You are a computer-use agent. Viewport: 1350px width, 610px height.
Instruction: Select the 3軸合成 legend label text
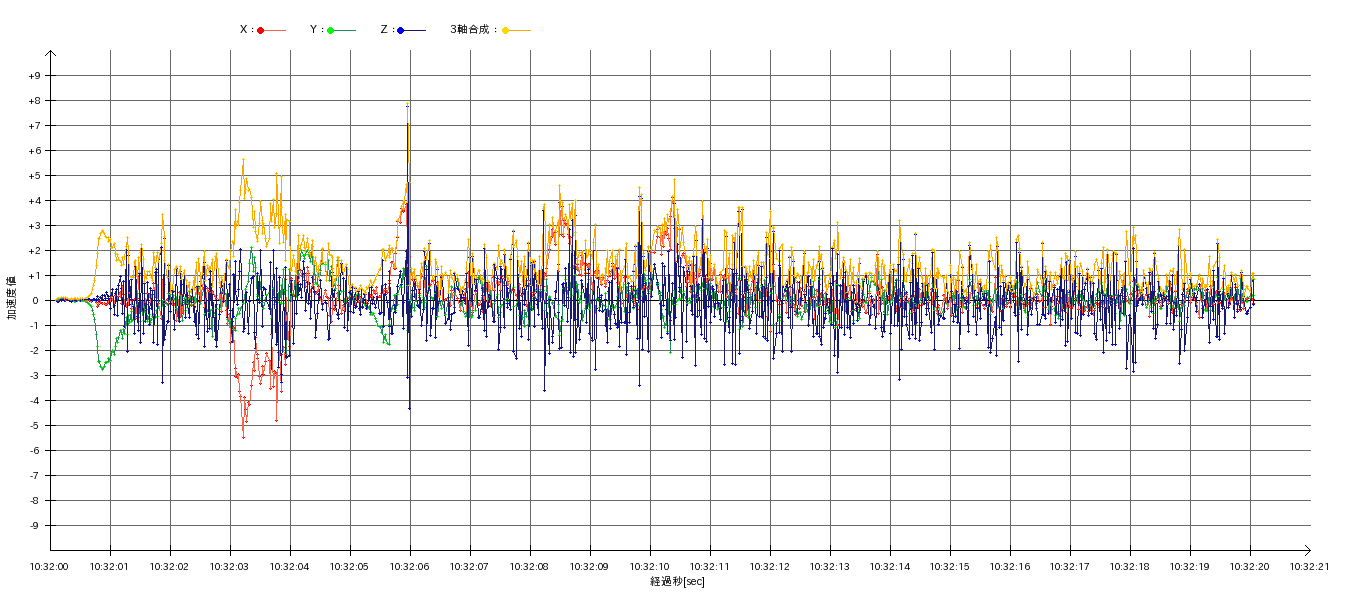point(473,30)
